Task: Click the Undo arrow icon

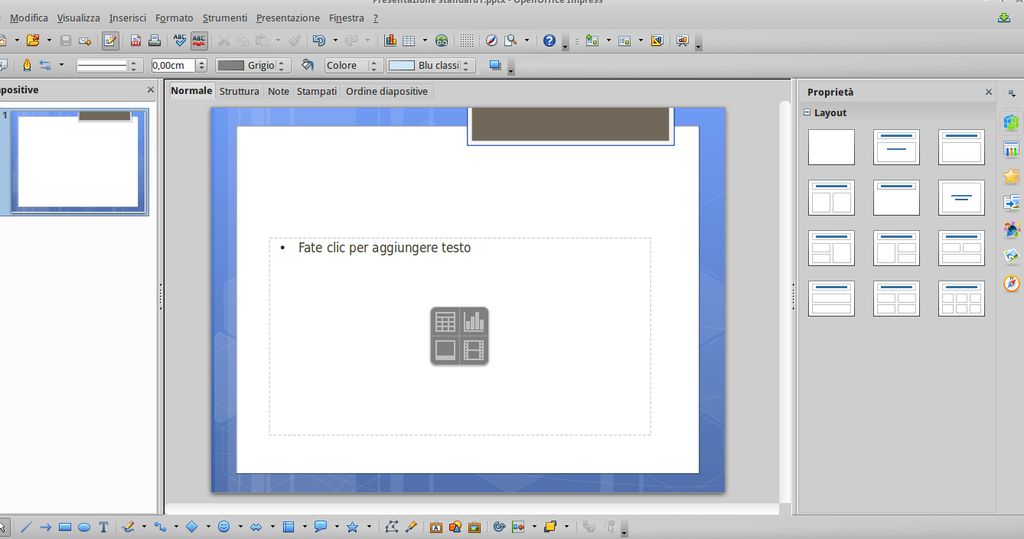Action: 319,41
